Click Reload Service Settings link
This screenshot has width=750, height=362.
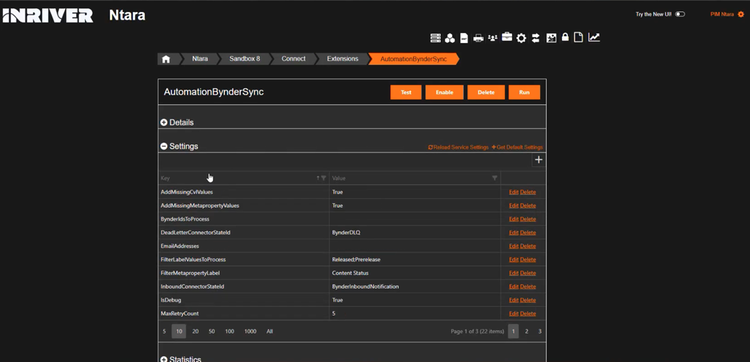(458, 147)
